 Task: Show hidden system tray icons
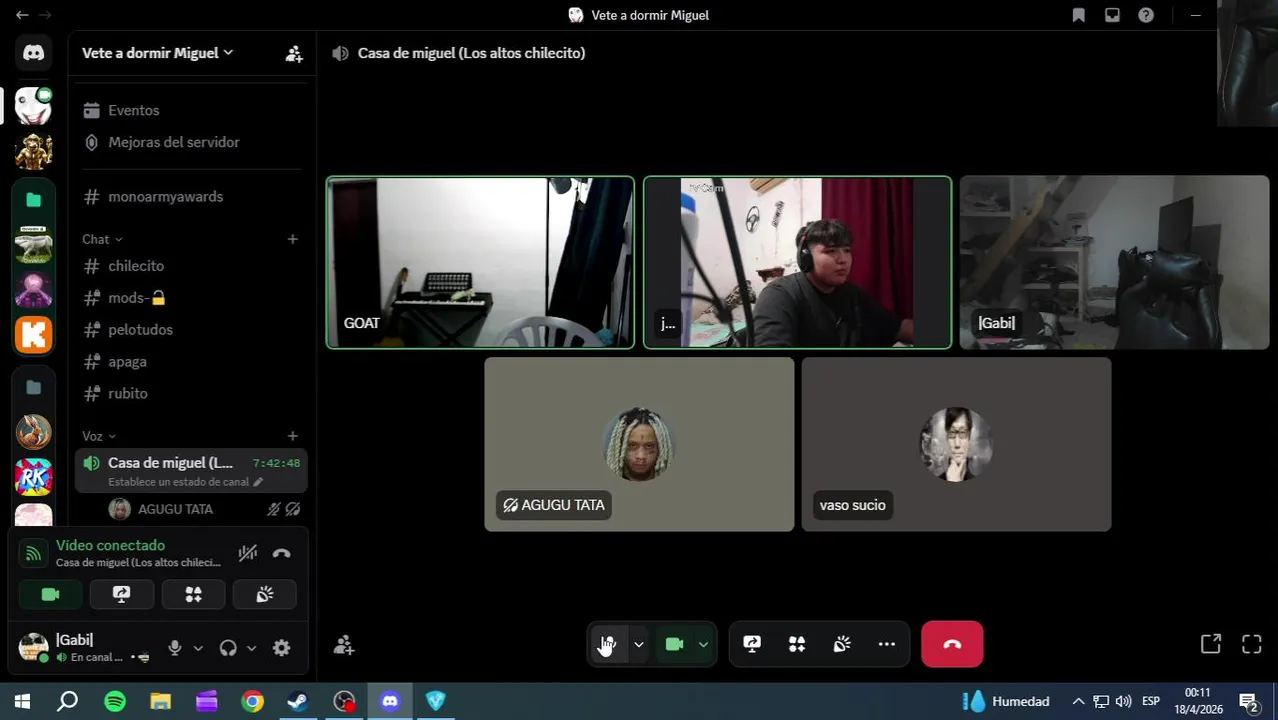(1078, 702)
